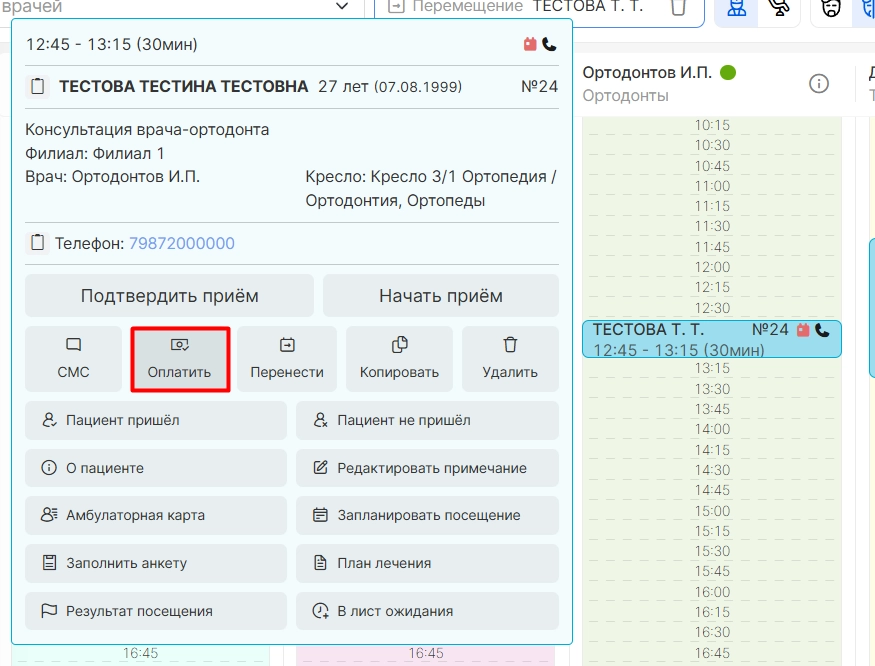The image size is (875, 666).
Task: Open Заполнить анкету
Action: click(x=156, y=563)
